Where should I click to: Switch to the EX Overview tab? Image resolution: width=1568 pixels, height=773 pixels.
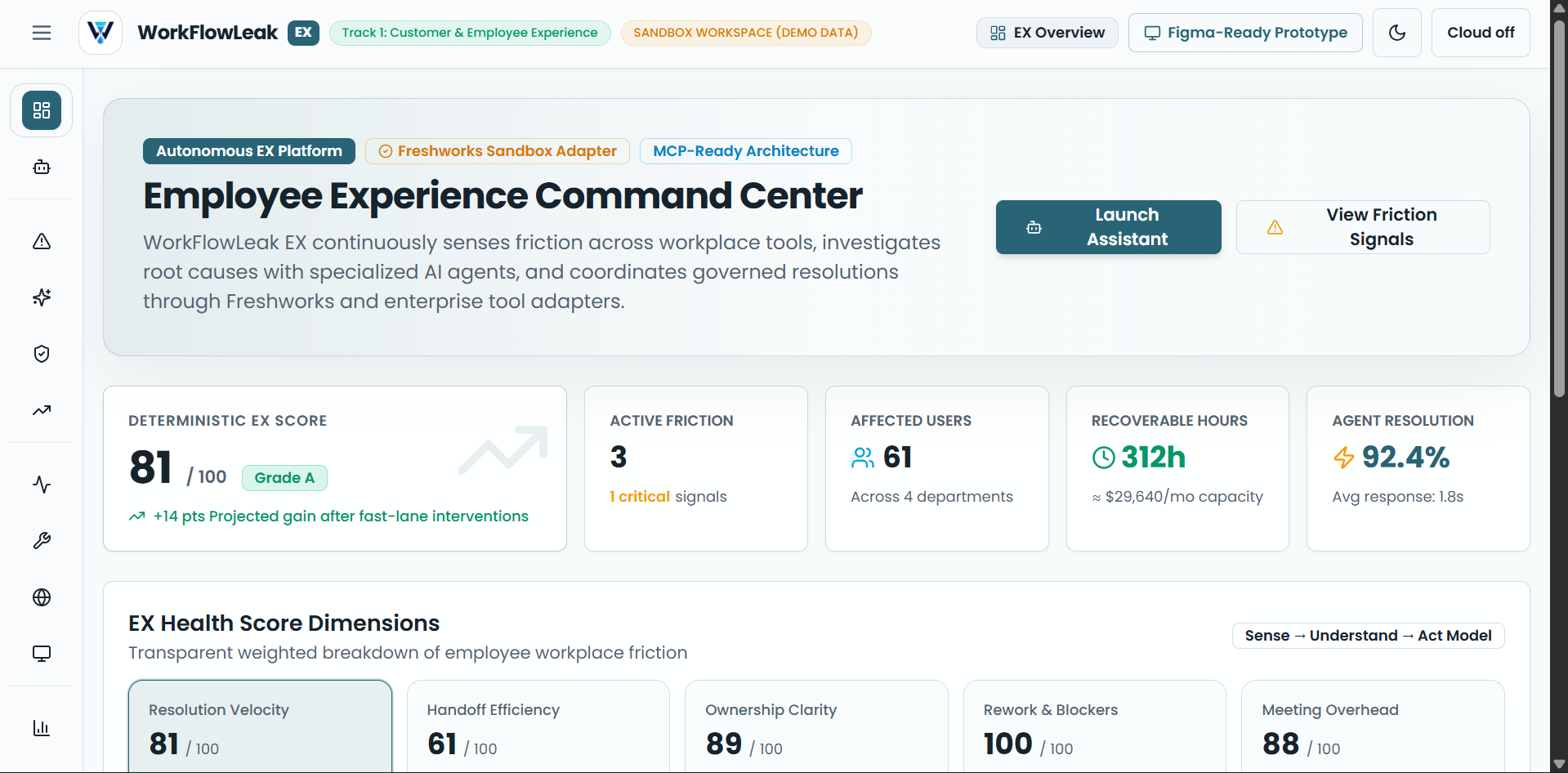[1048, 33]
